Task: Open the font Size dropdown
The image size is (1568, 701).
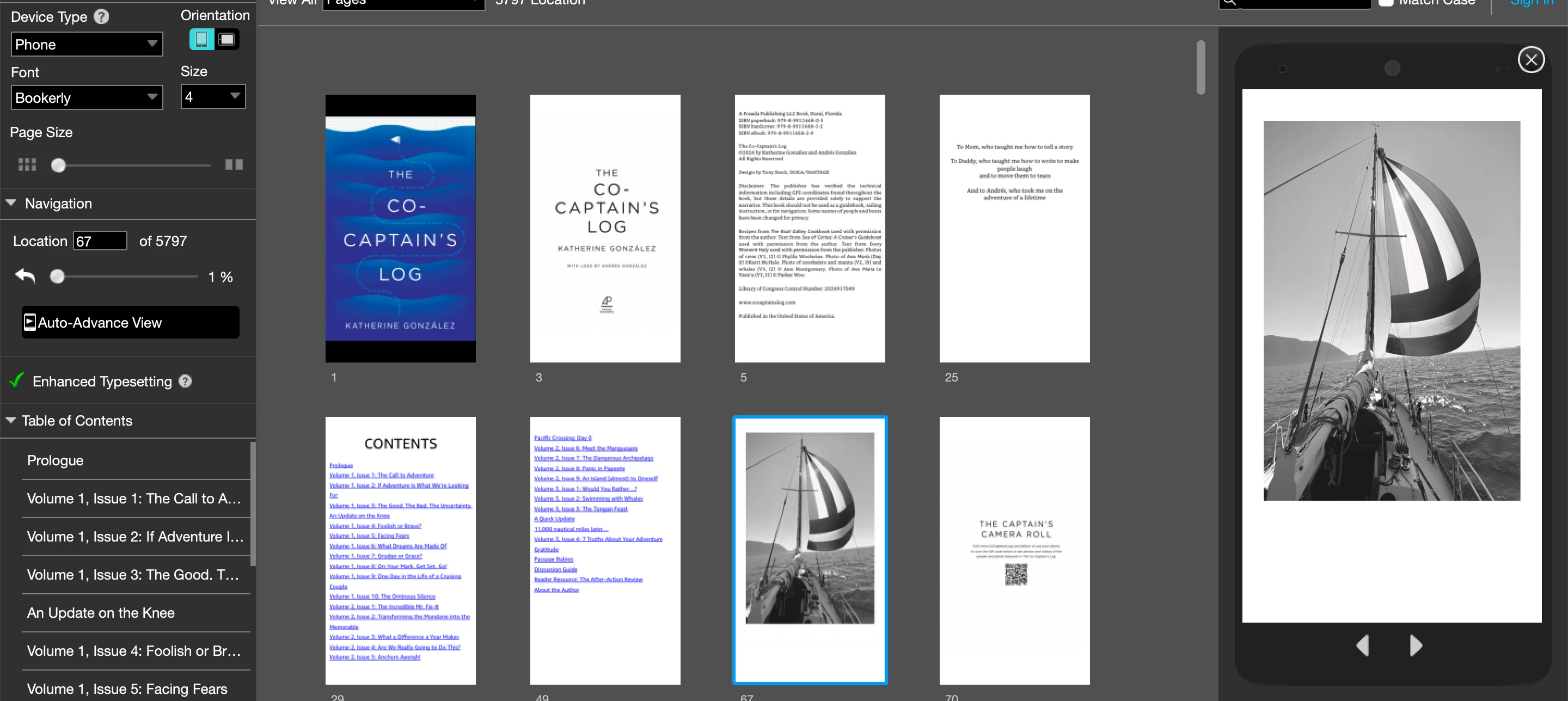Action: coord(213,97)
